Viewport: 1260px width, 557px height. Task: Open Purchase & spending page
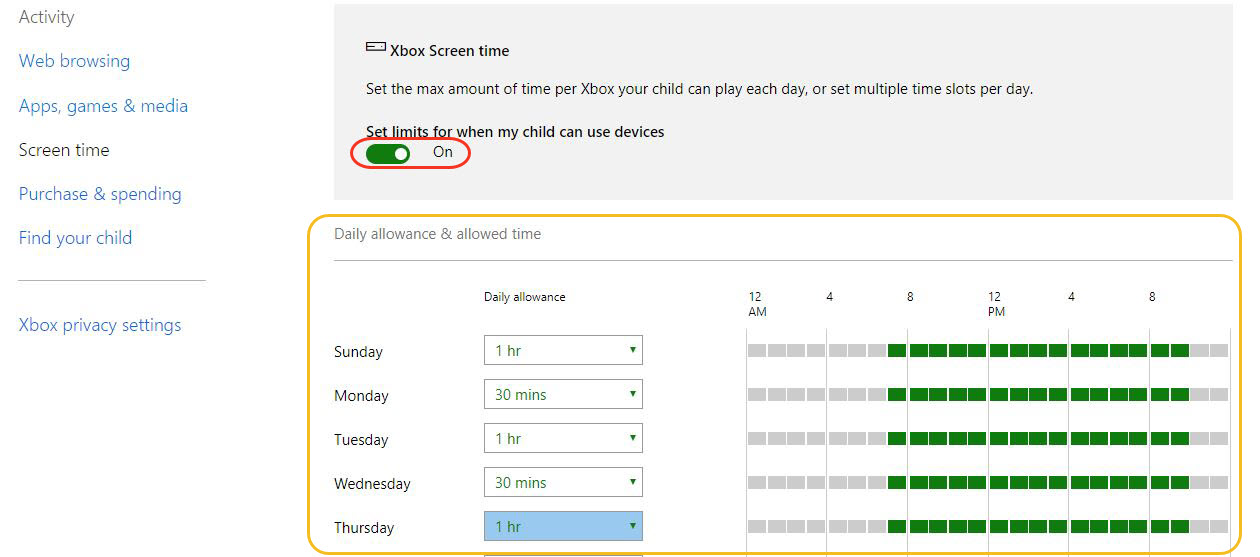click(100, 194)
